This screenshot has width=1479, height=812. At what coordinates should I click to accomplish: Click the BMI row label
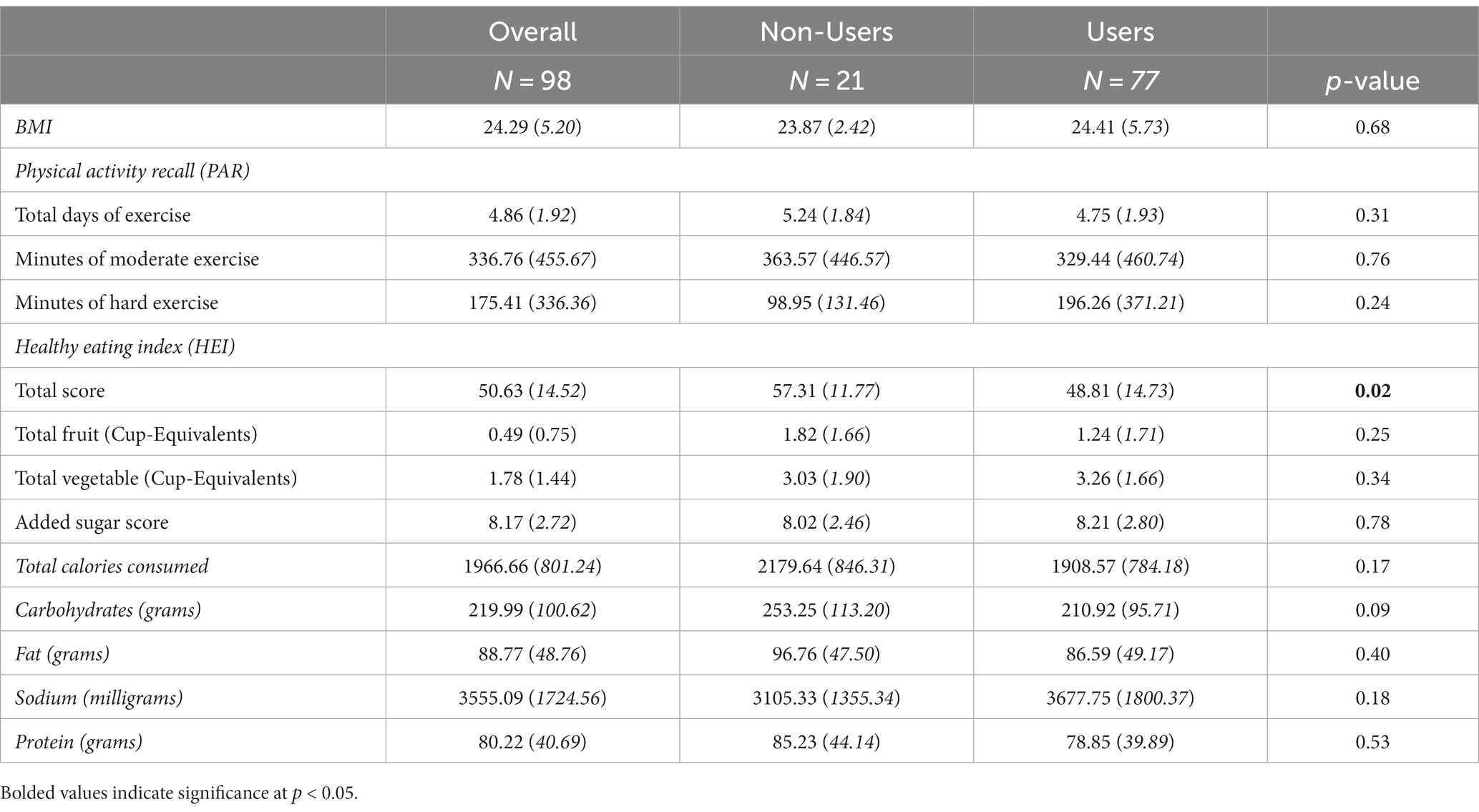[34, 127]
